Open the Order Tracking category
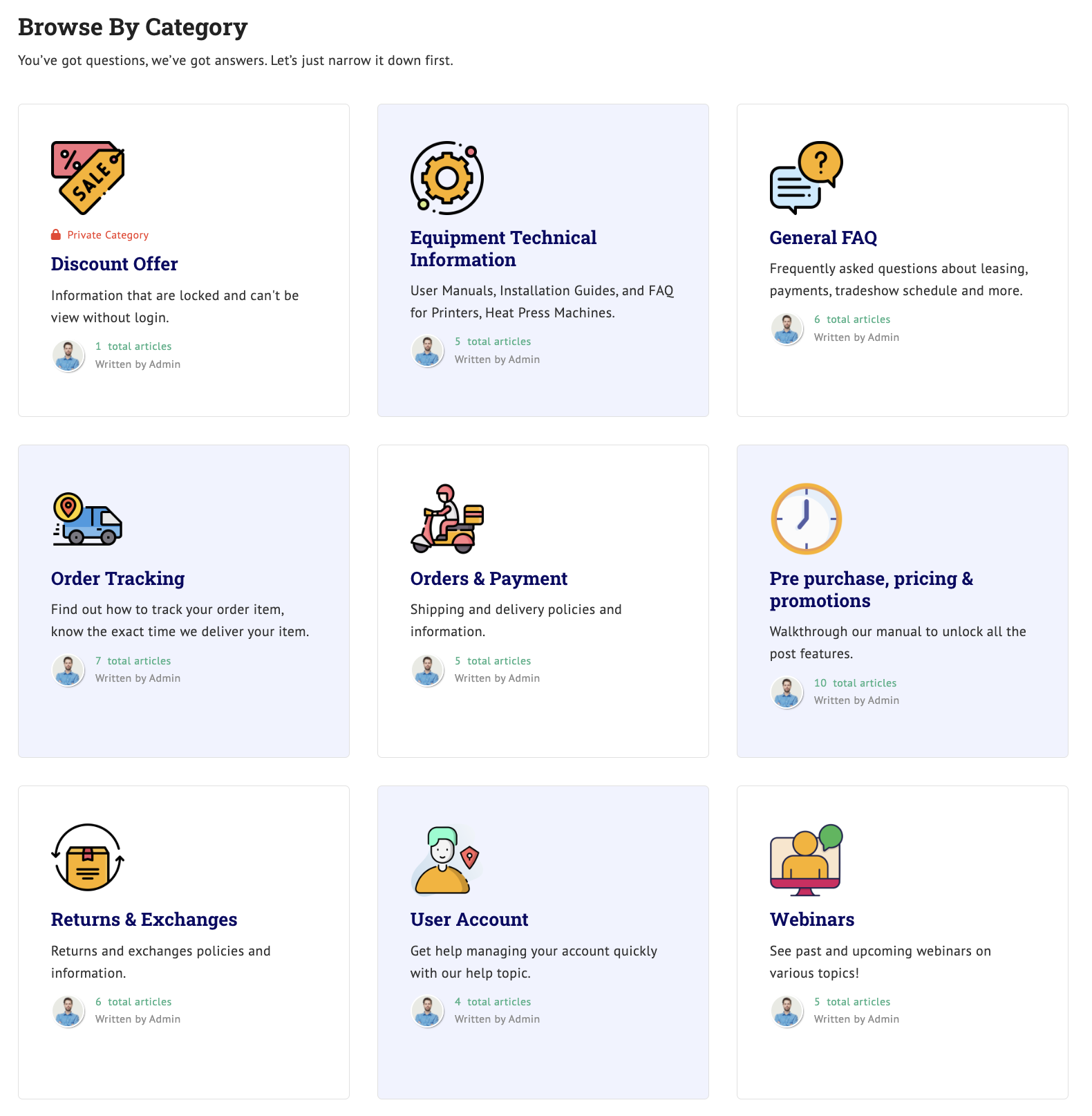Viewport: 1092px width, 1116px height. coord(118,579)
